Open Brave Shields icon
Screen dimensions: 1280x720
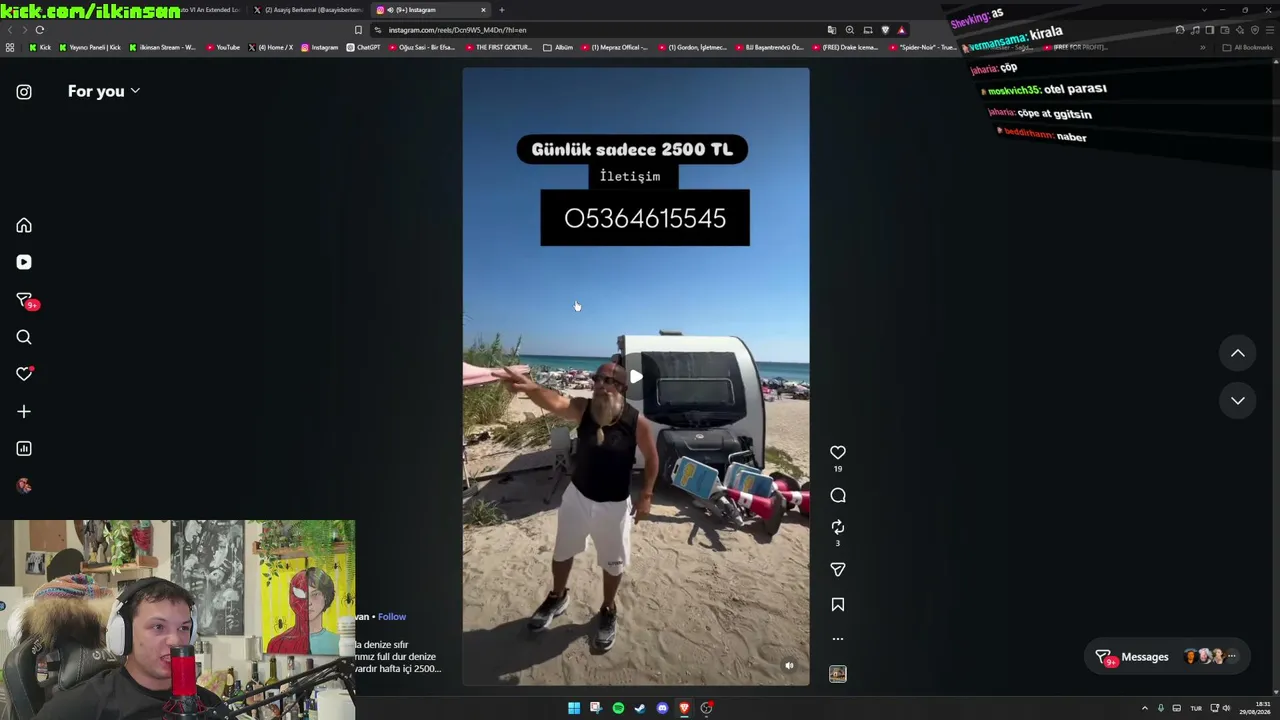pos(885,30)
